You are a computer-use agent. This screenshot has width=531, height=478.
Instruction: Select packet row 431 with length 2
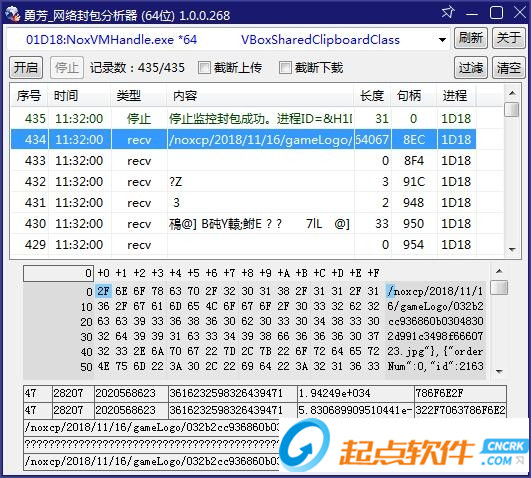coord(243,203)
